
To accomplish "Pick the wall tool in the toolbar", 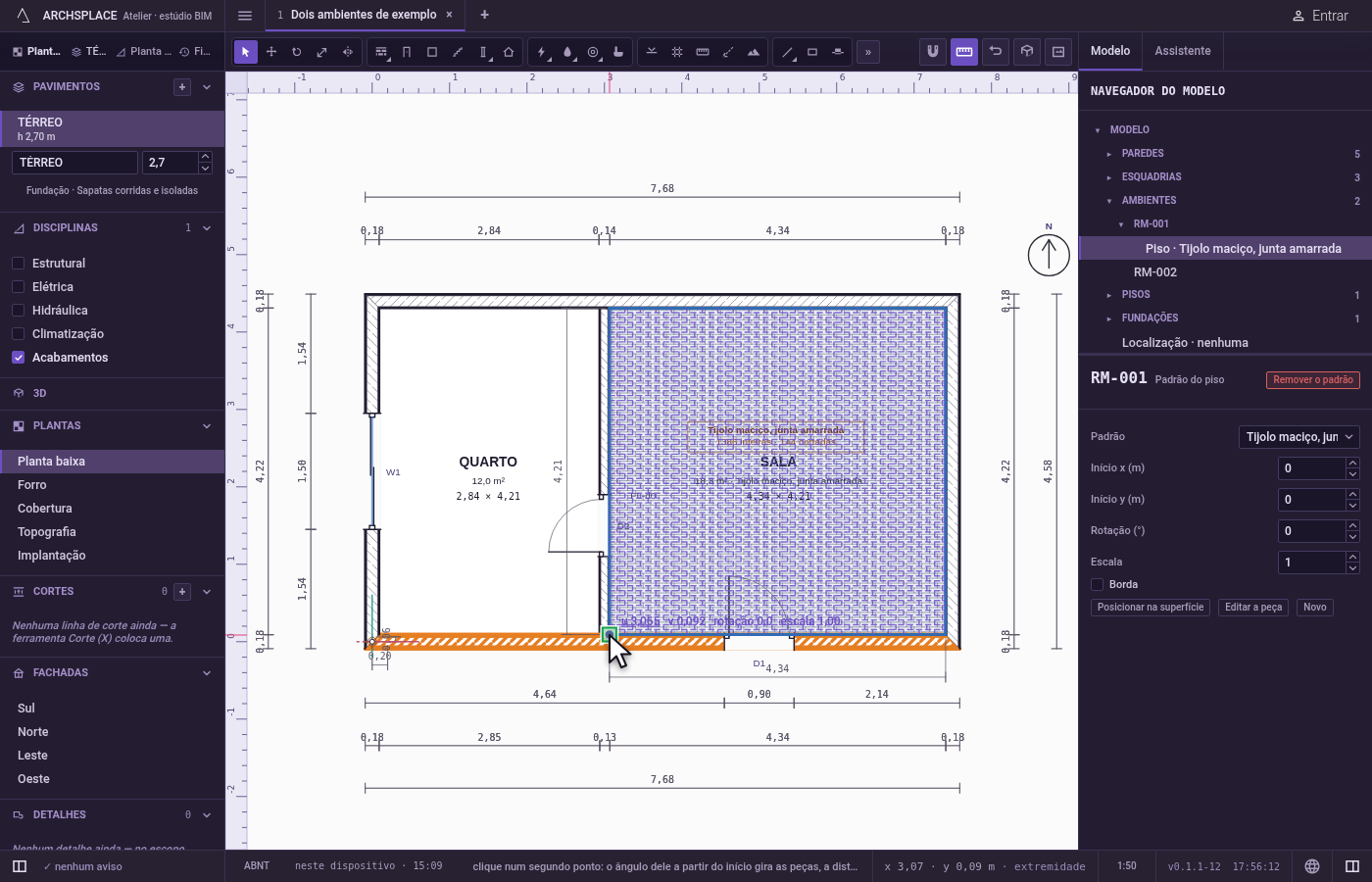I will [381, 52].
